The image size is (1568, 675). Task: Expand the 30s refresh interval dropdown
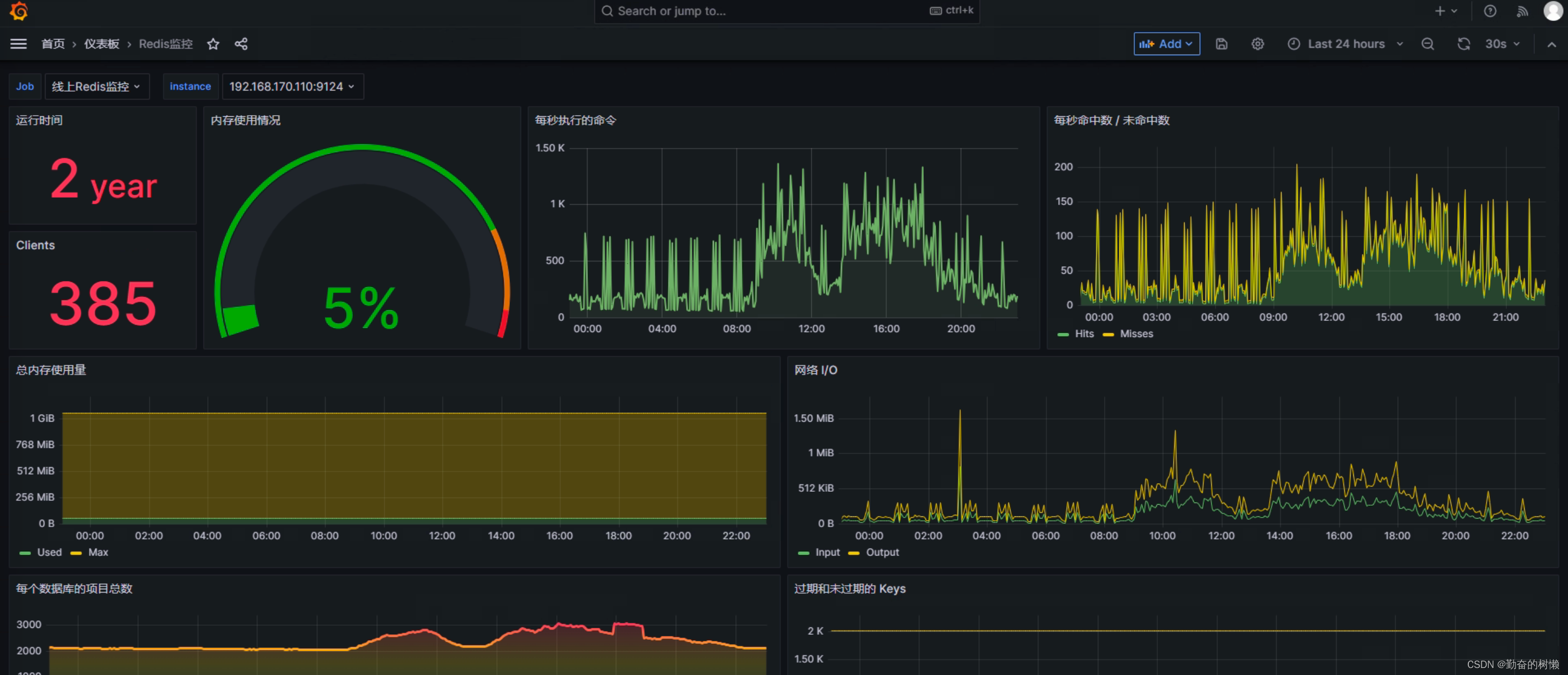click(x=1502, y=44)
